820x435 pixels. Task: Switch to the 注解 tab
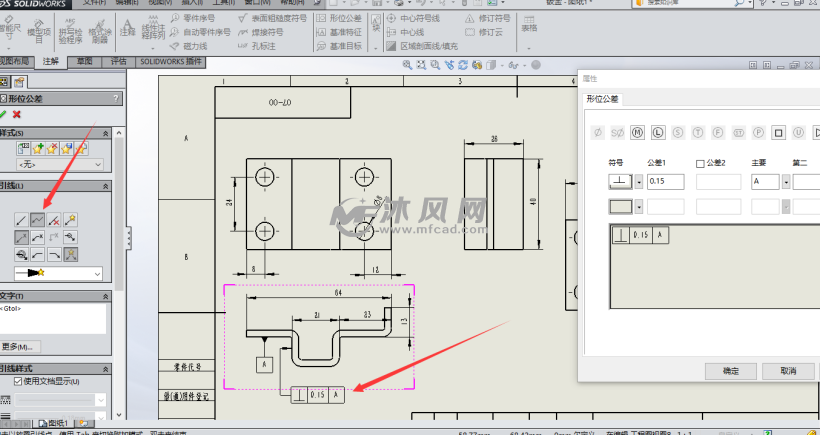[51, 62]
